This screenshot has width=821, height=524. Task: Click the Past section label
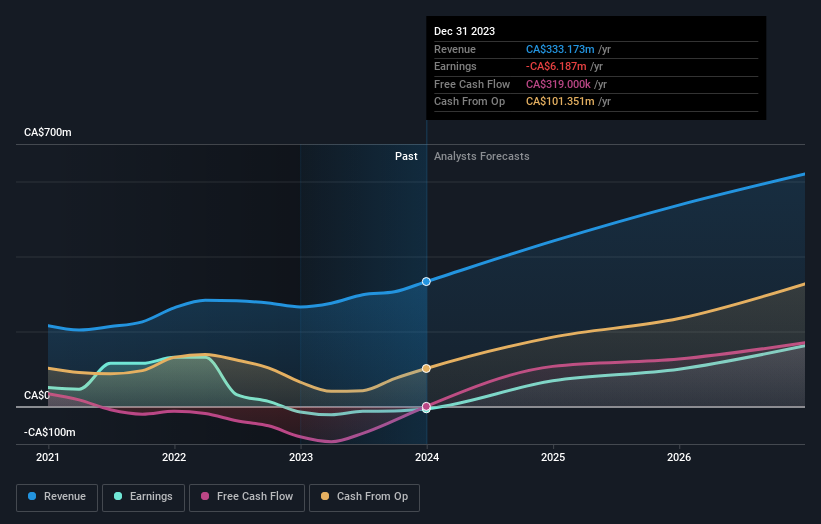406,157
